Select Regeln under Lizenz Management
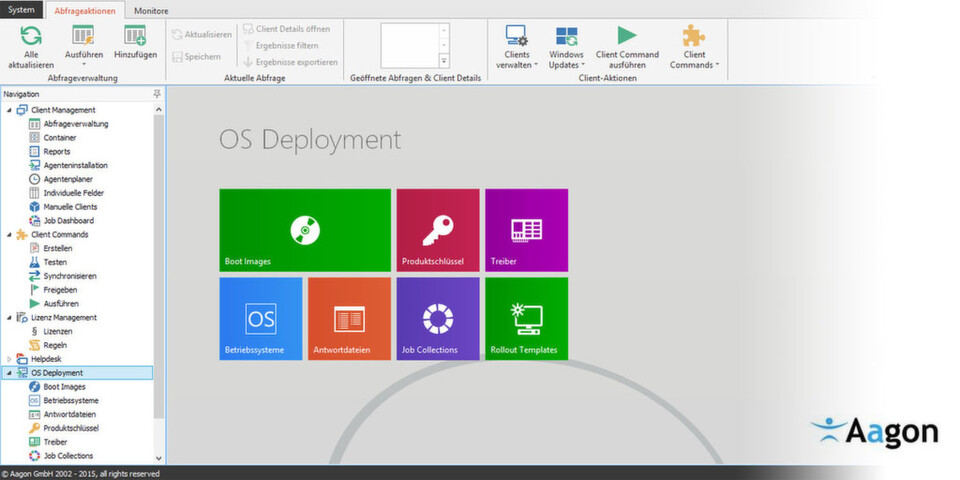The width and height of the screenshot is (960, 480). coord(55,345)
